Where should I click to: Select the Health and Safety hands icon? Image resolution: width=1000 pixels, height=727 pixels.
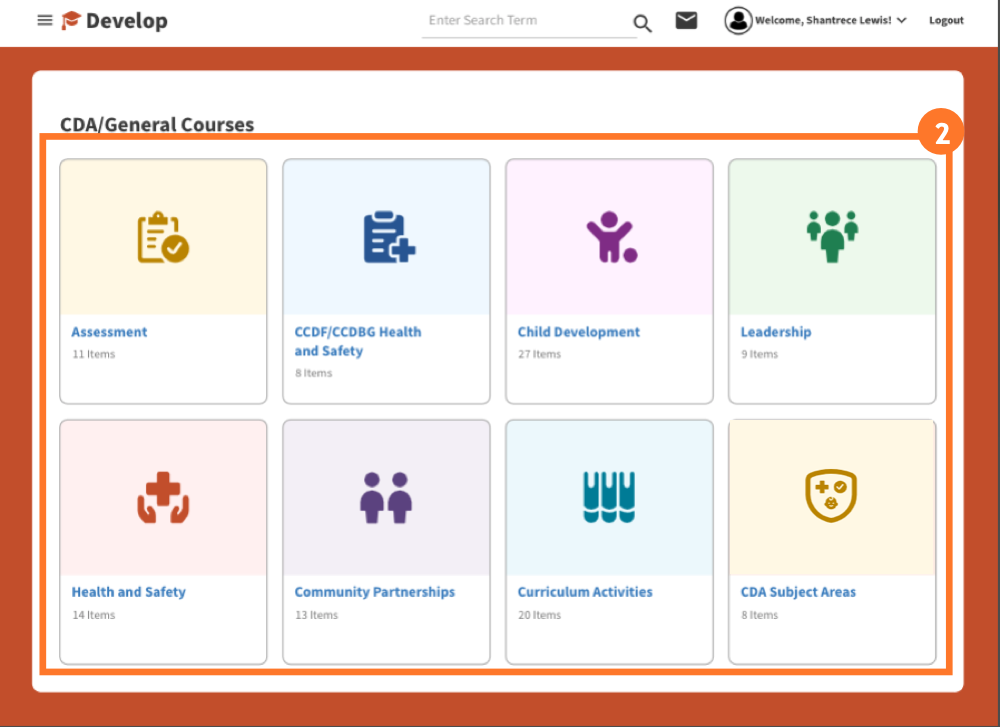coord(163,496)
